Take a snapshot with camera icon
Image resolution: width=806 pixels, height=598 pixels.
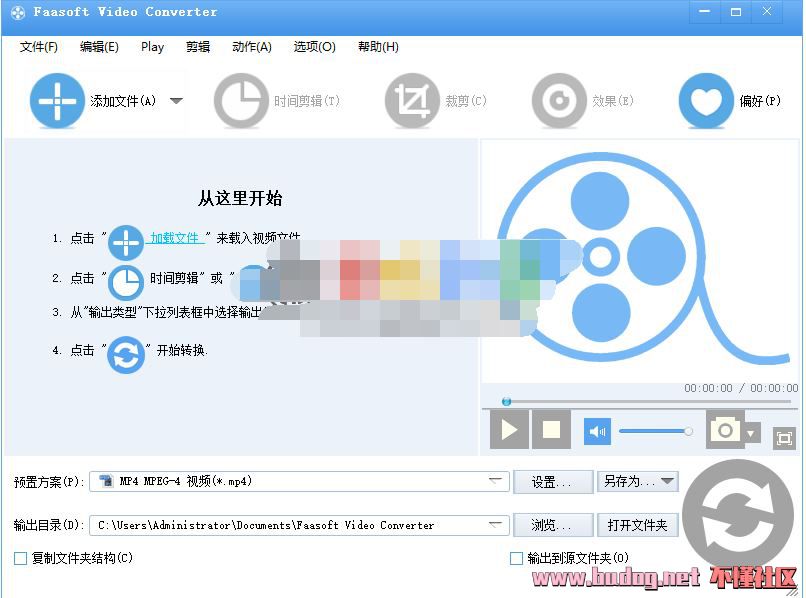[x=725, y=430]
